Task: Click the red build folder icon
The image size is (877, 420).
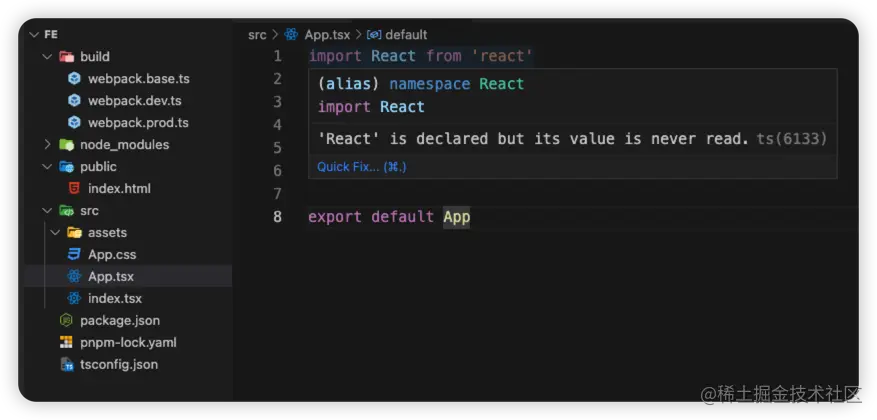Action: click(67, 56)
